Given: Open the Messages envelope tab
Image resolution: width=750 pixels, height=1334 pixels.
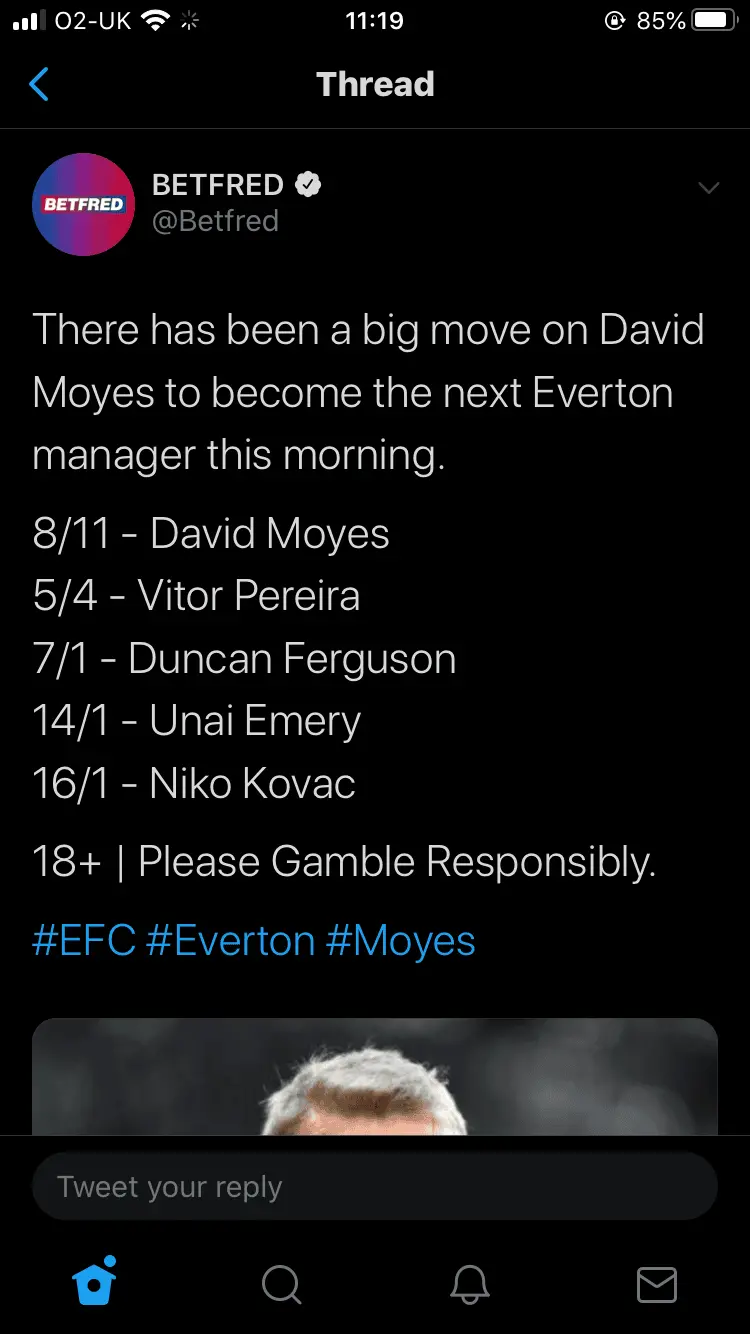Looking at the screenshot, I should click(656, 1284).
